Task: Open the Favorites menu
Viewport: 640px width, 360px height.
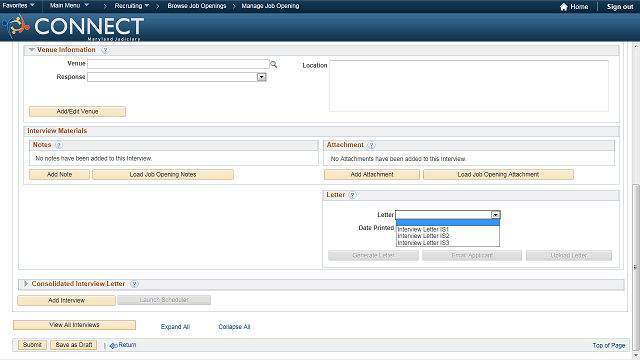Action: pyautogui.click(x=18, y=5)
